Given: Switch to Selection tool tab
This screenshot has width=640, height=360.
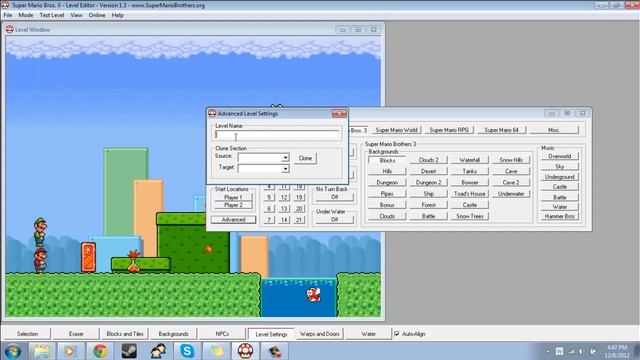Looking at the screenshot, I should (27, 333).
